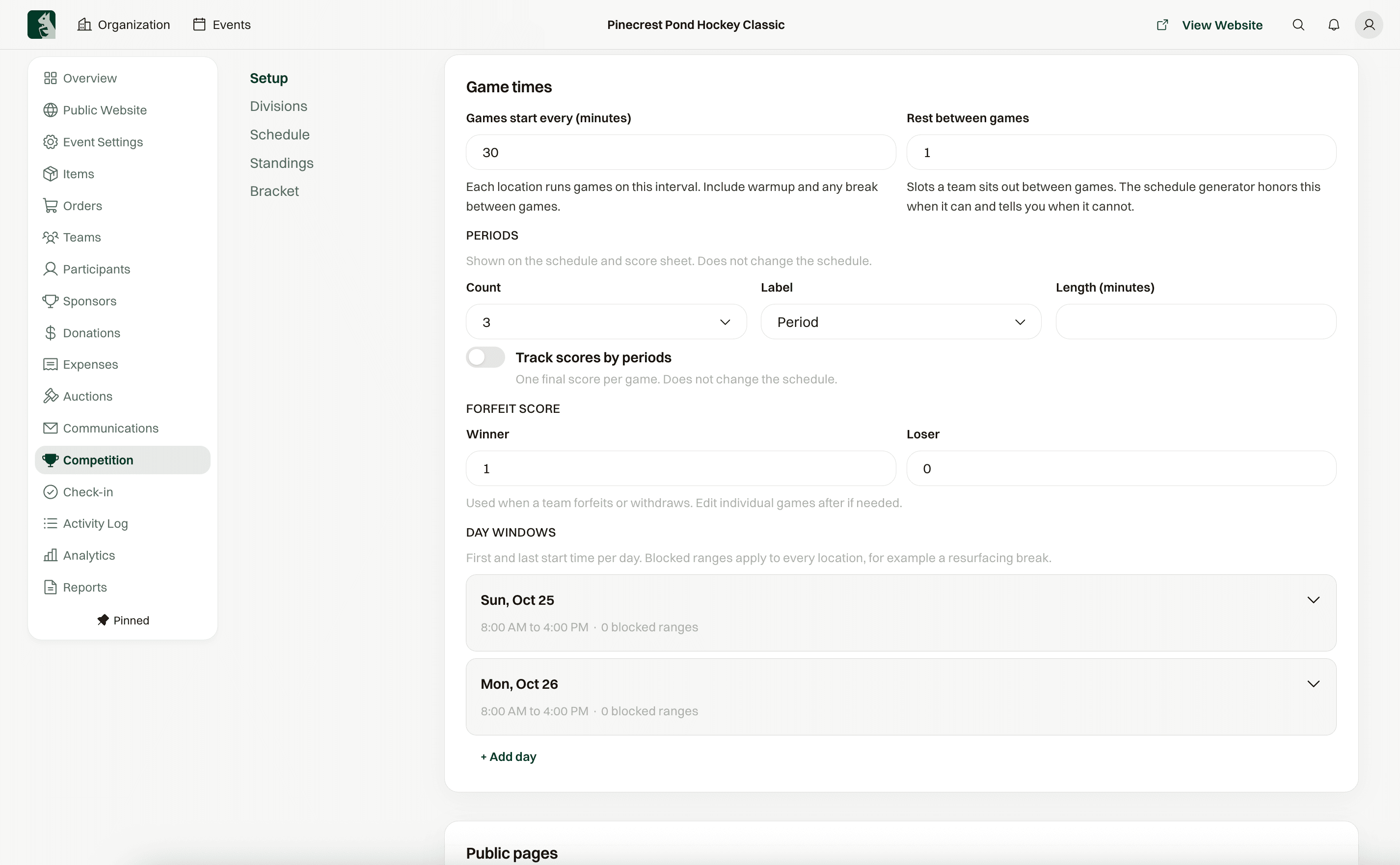Click the Donations dollar icon

pyautogui.click(x=51, y=333)
